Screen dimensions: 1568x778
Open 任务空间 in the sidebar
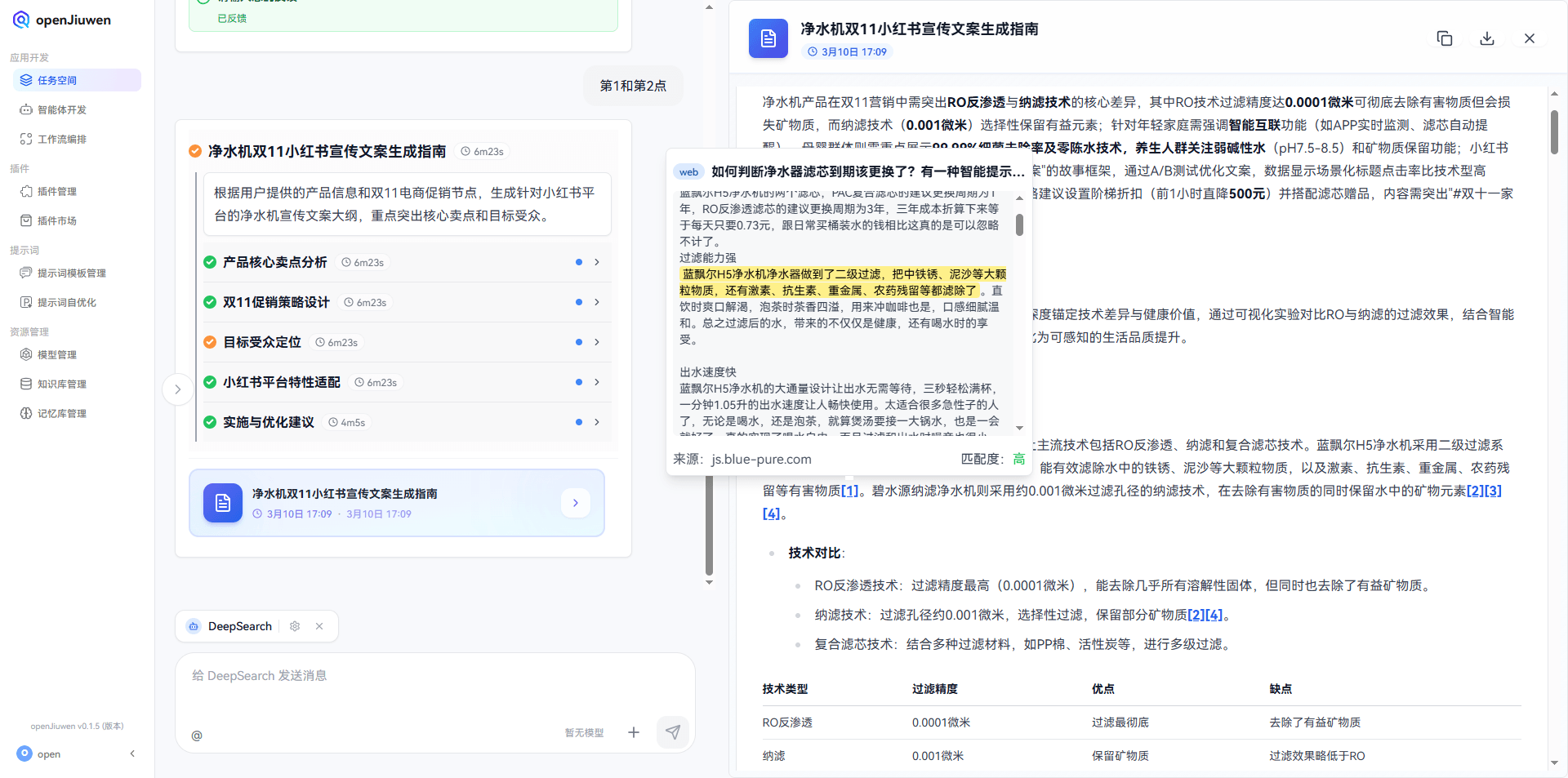(x=56, y=79)
